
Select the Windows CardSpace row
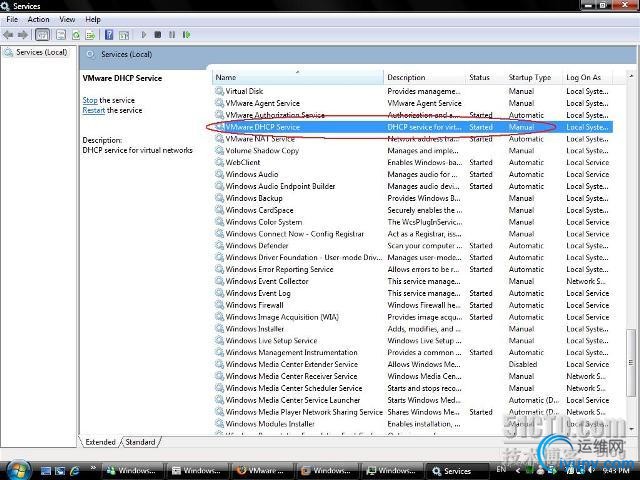(413, 210)
